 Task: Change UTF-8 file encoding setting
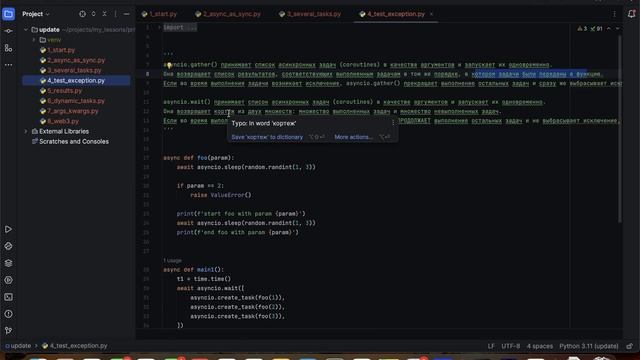(511, 346)
